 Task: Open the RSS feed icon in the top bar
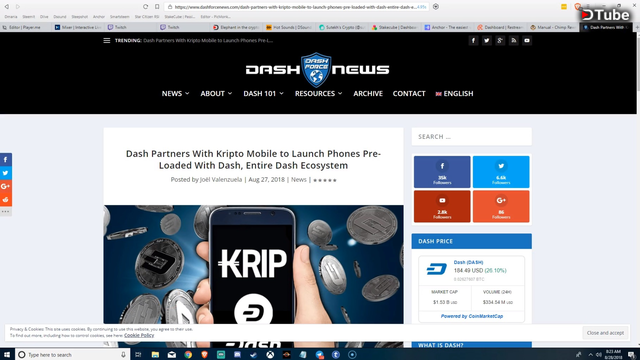point(513,40)
